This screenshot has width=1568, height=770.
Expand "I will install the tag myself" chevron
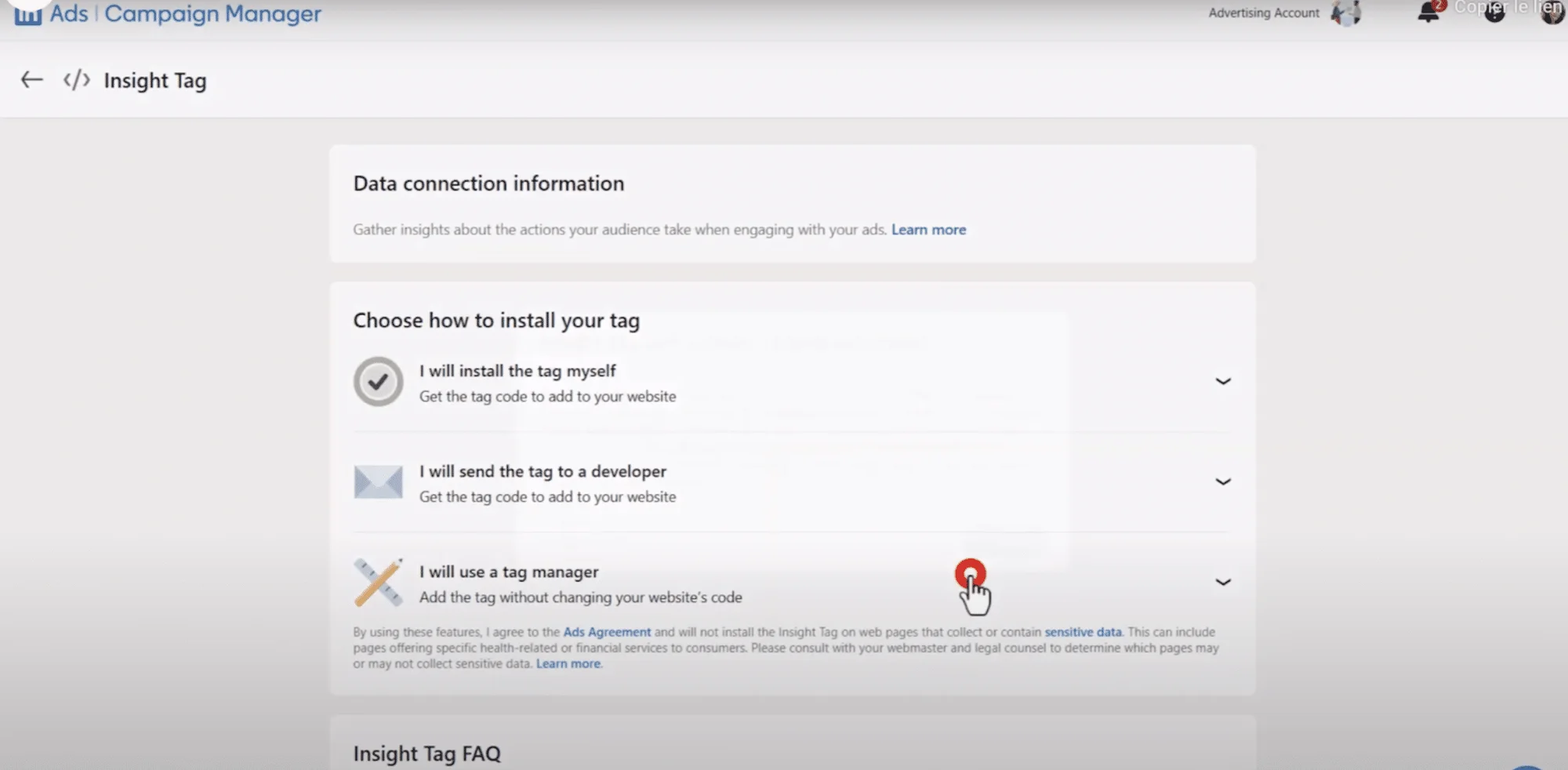pos(1223,382)
